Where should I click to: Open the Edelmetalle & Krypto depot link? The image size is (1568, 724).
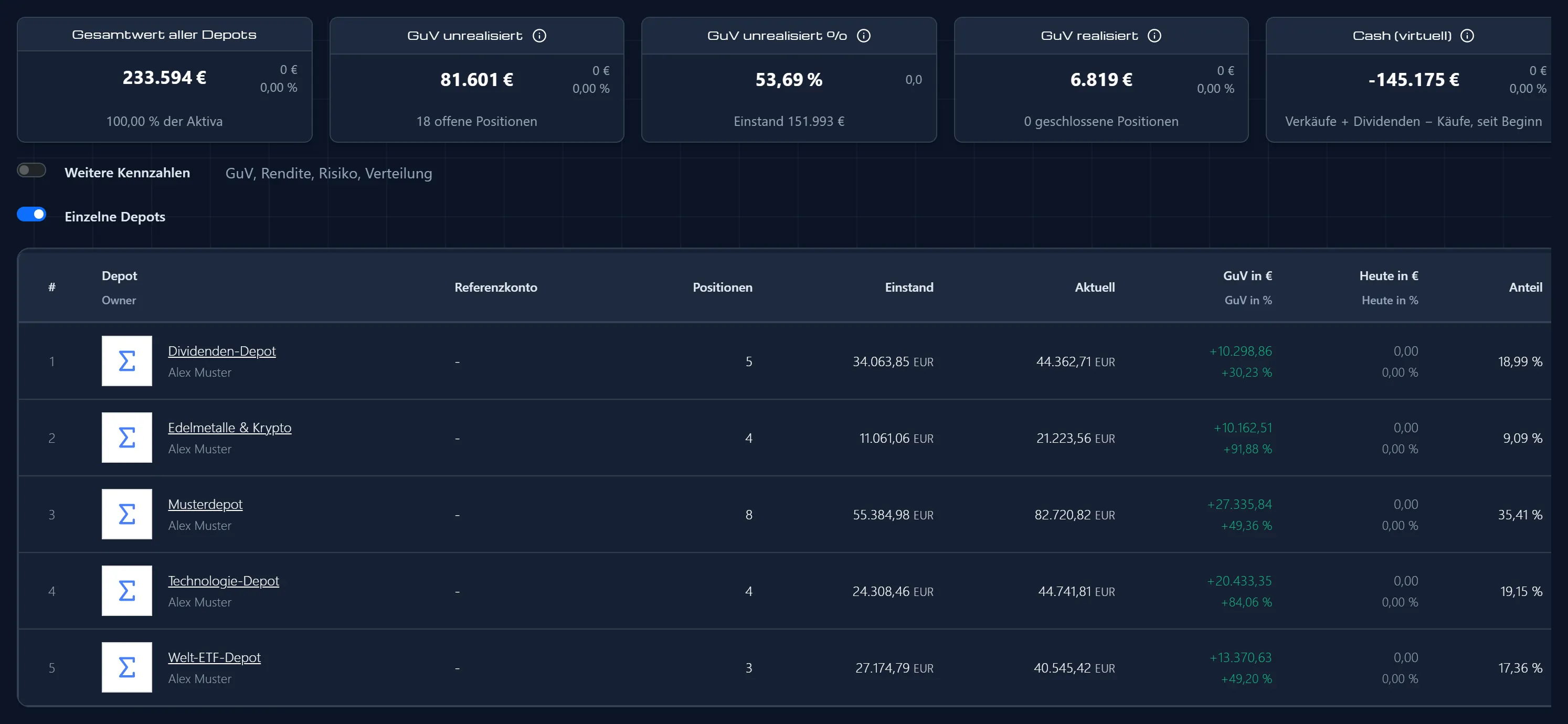click(x=229, y=428)
